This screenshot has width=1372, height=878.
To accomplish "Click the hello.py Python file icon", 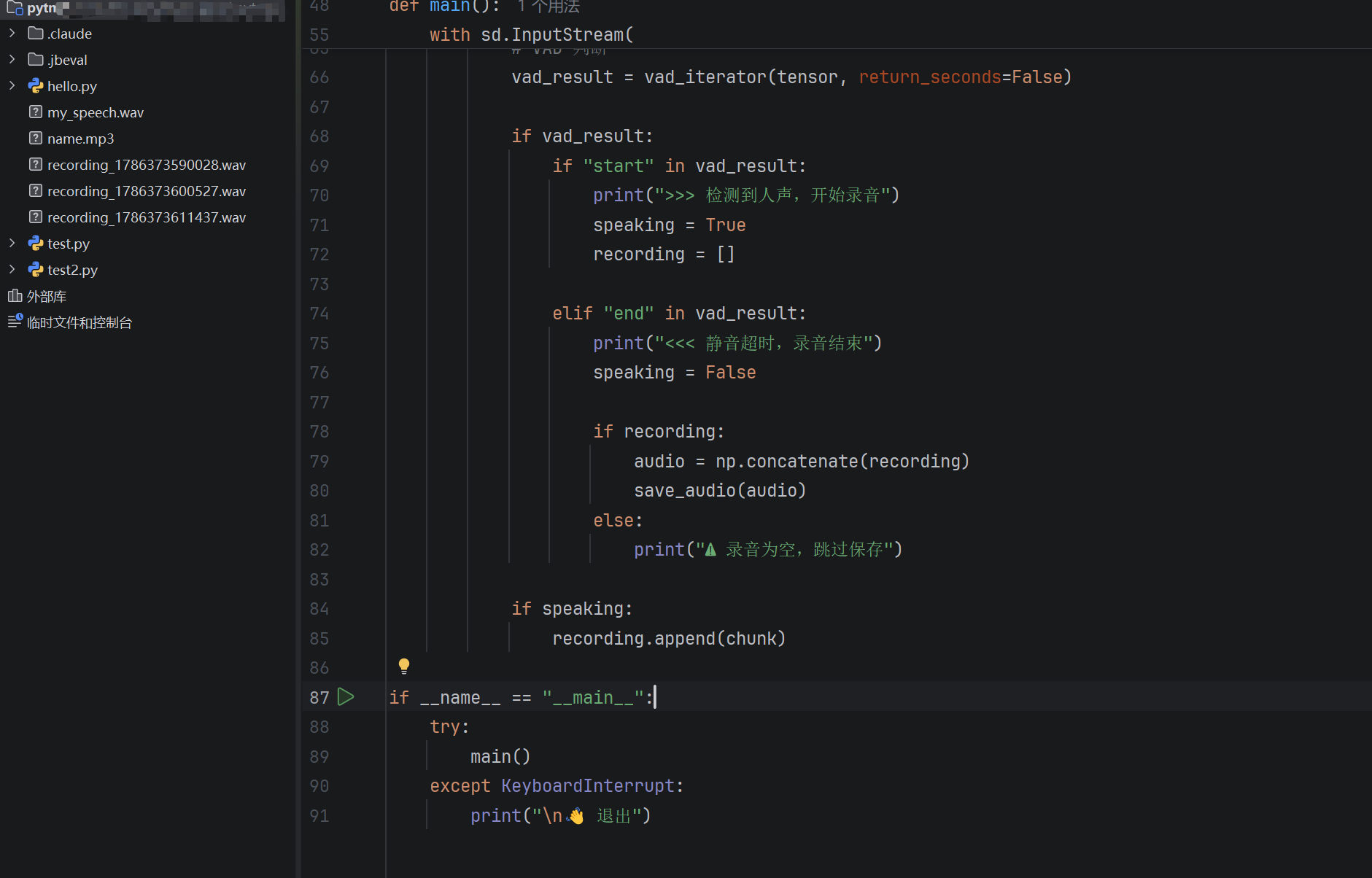I will (x=36, y=85).
